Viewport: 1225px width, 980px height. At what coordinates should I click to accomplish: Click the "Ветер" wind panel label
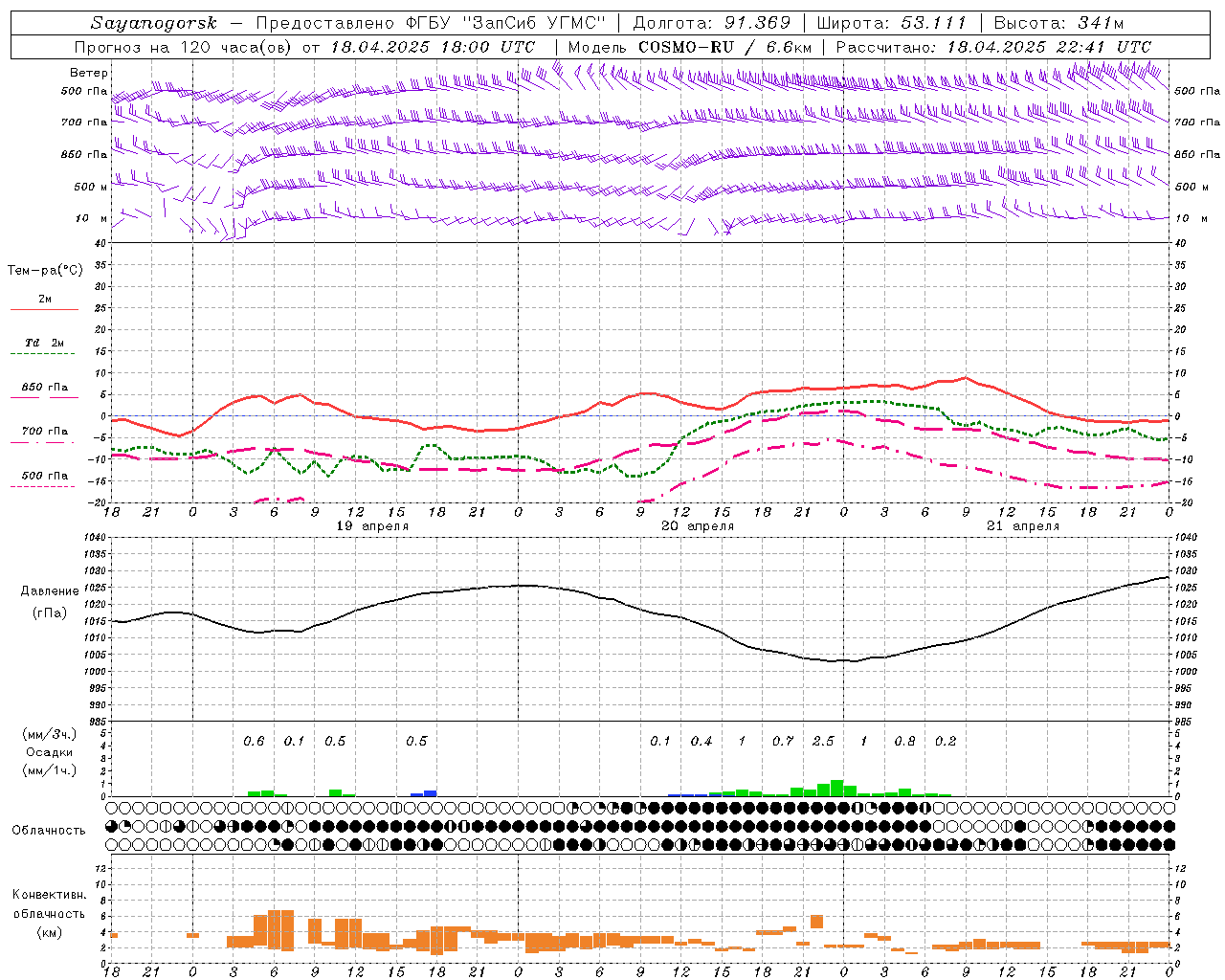click(89, 73)
